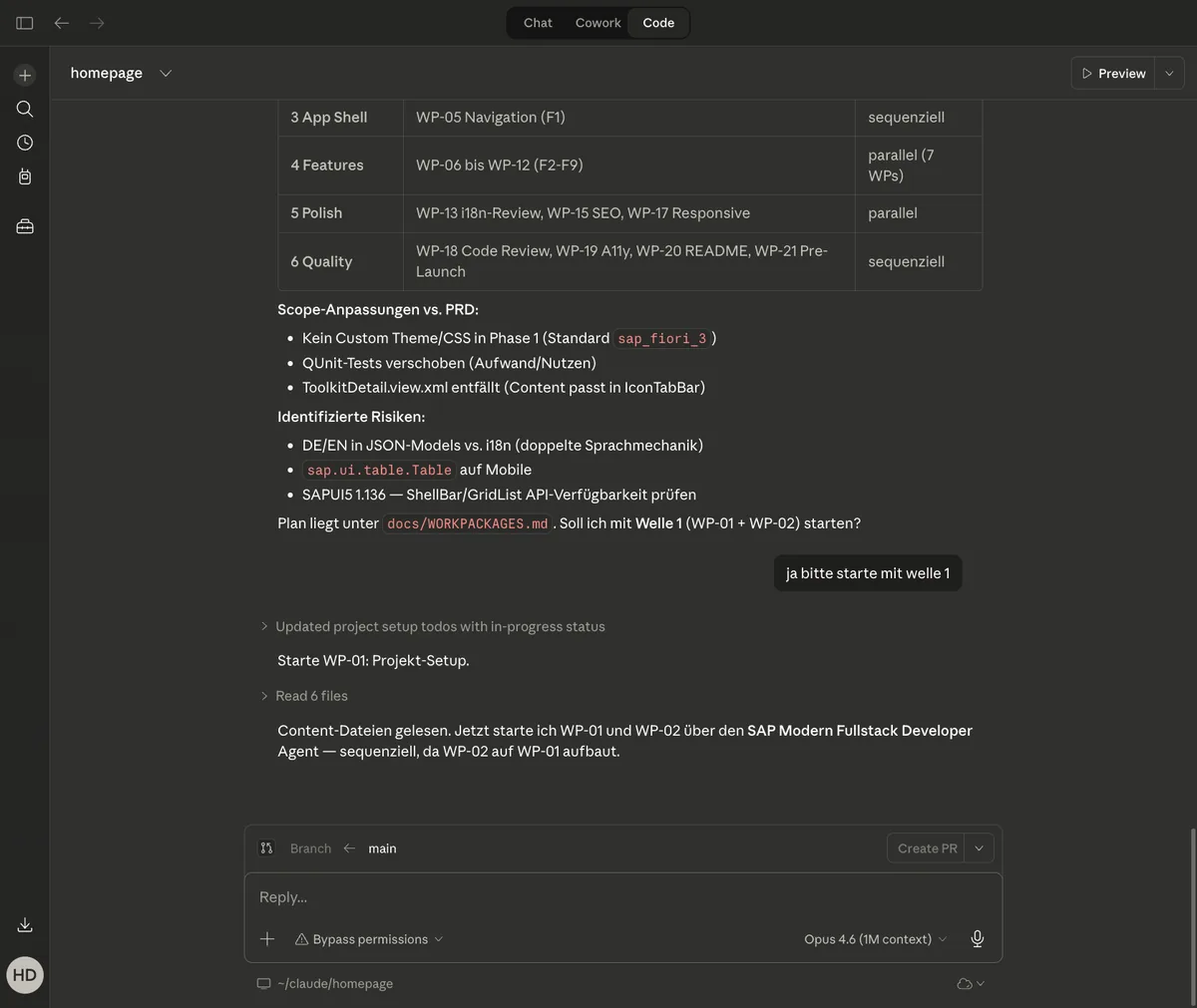The height and width of the screenshot is (1008, 1197).
Task: Click the Create PR button
Action: (x=927, y=848)
